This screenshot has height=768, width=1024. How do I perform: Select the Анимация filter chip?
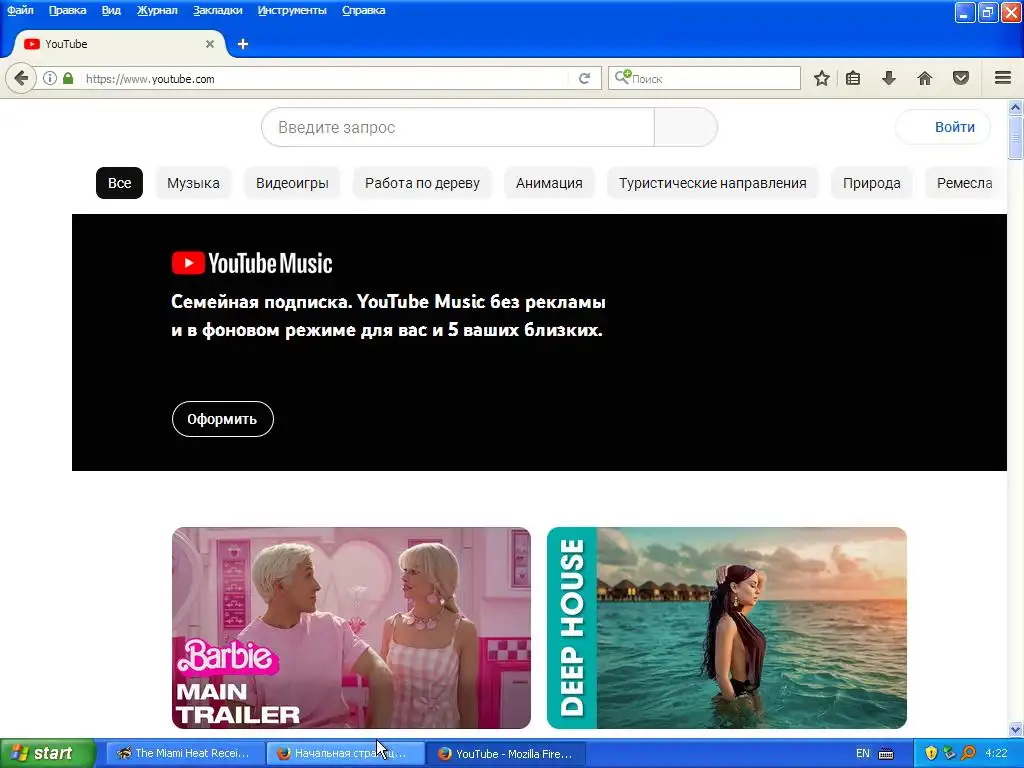pos(549,183)
